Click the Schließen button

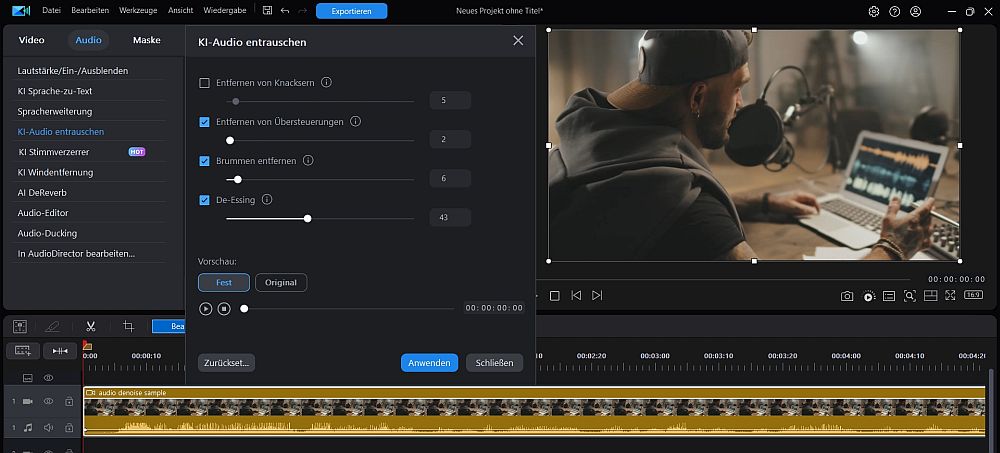pos(494,363)
